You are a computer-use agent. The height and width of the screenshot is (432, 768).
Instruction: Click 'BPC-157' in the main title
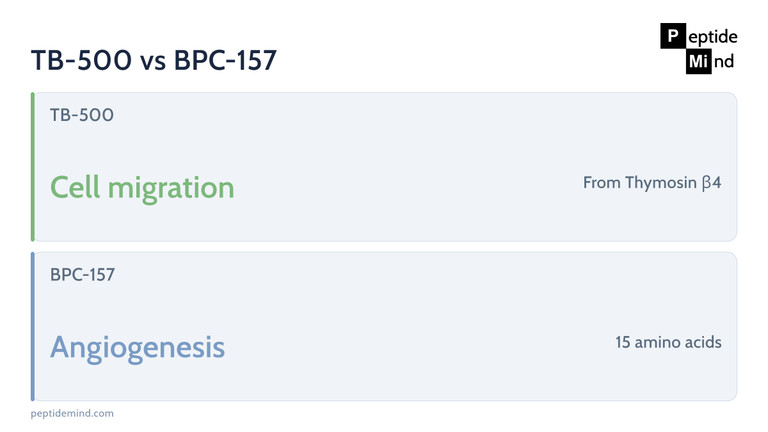tap(225, 60)
